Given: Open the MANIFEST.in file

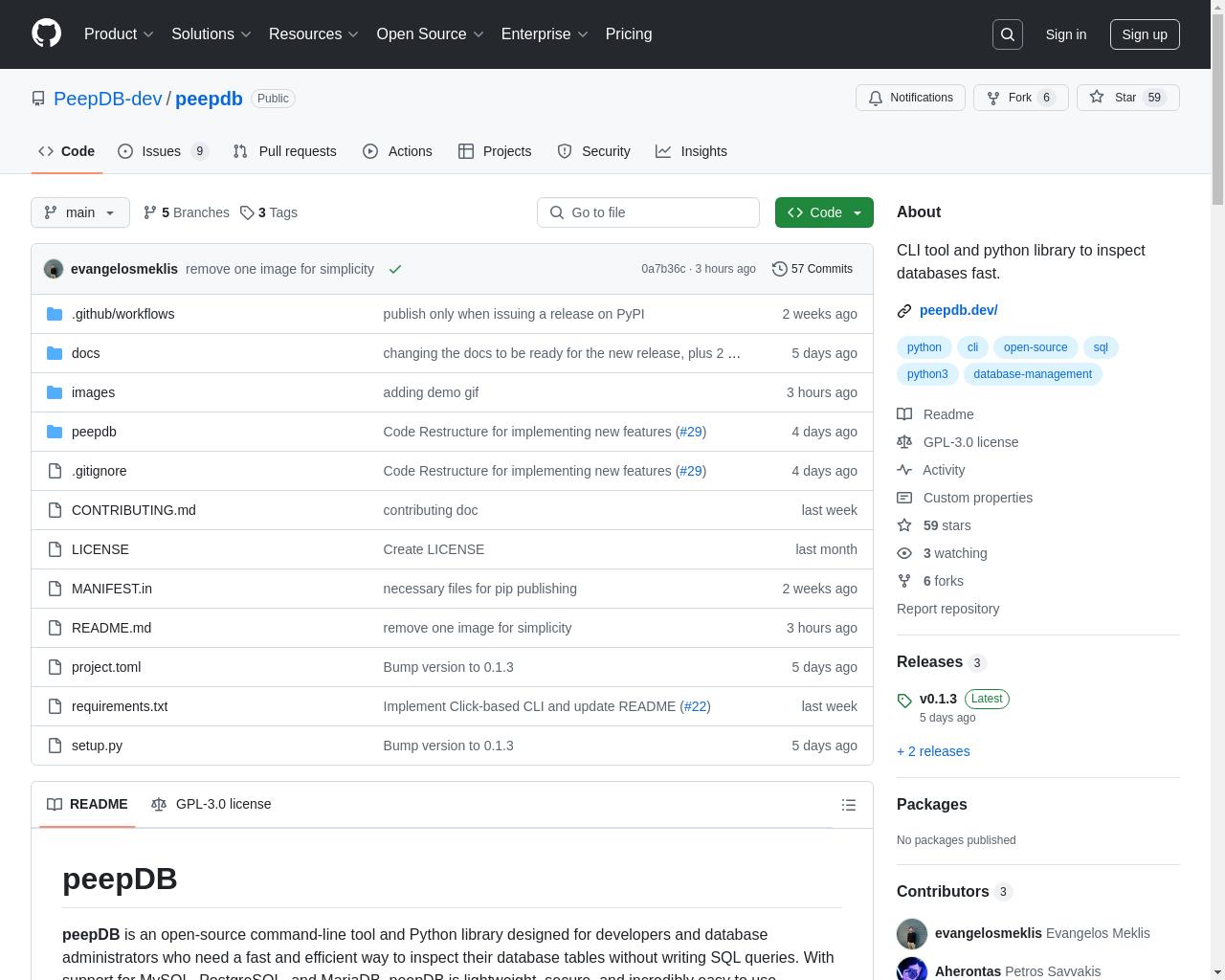Looking at the screenshot, I should pos(112,589).
